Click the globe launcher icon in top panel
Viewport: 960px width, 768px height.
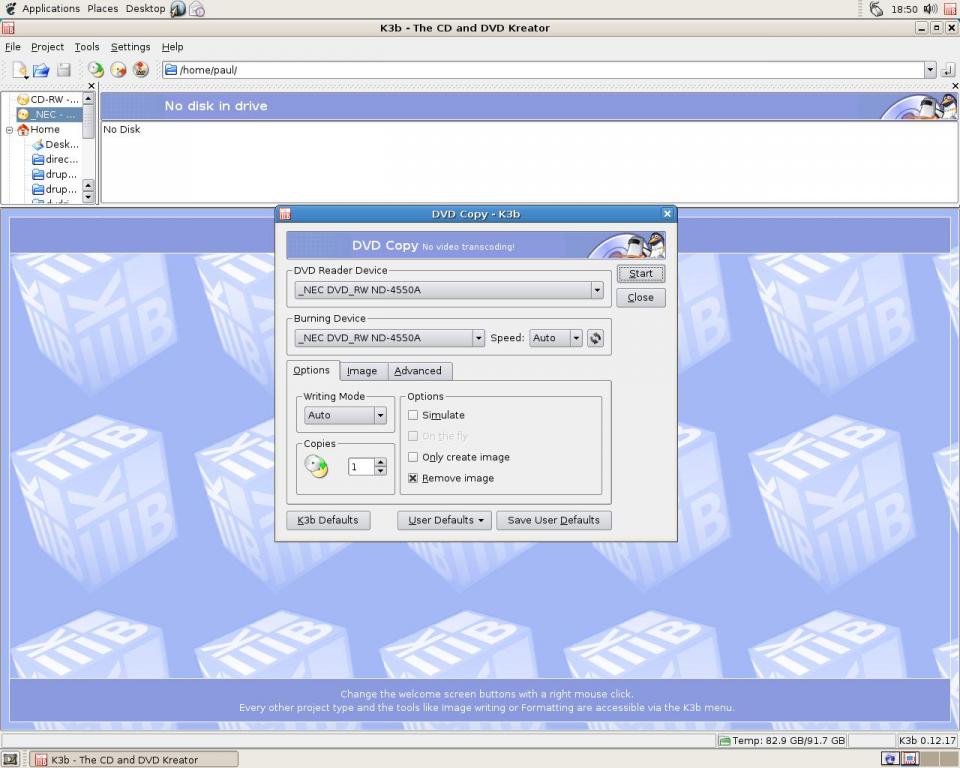pyautogui.click(x=178, y=9)
